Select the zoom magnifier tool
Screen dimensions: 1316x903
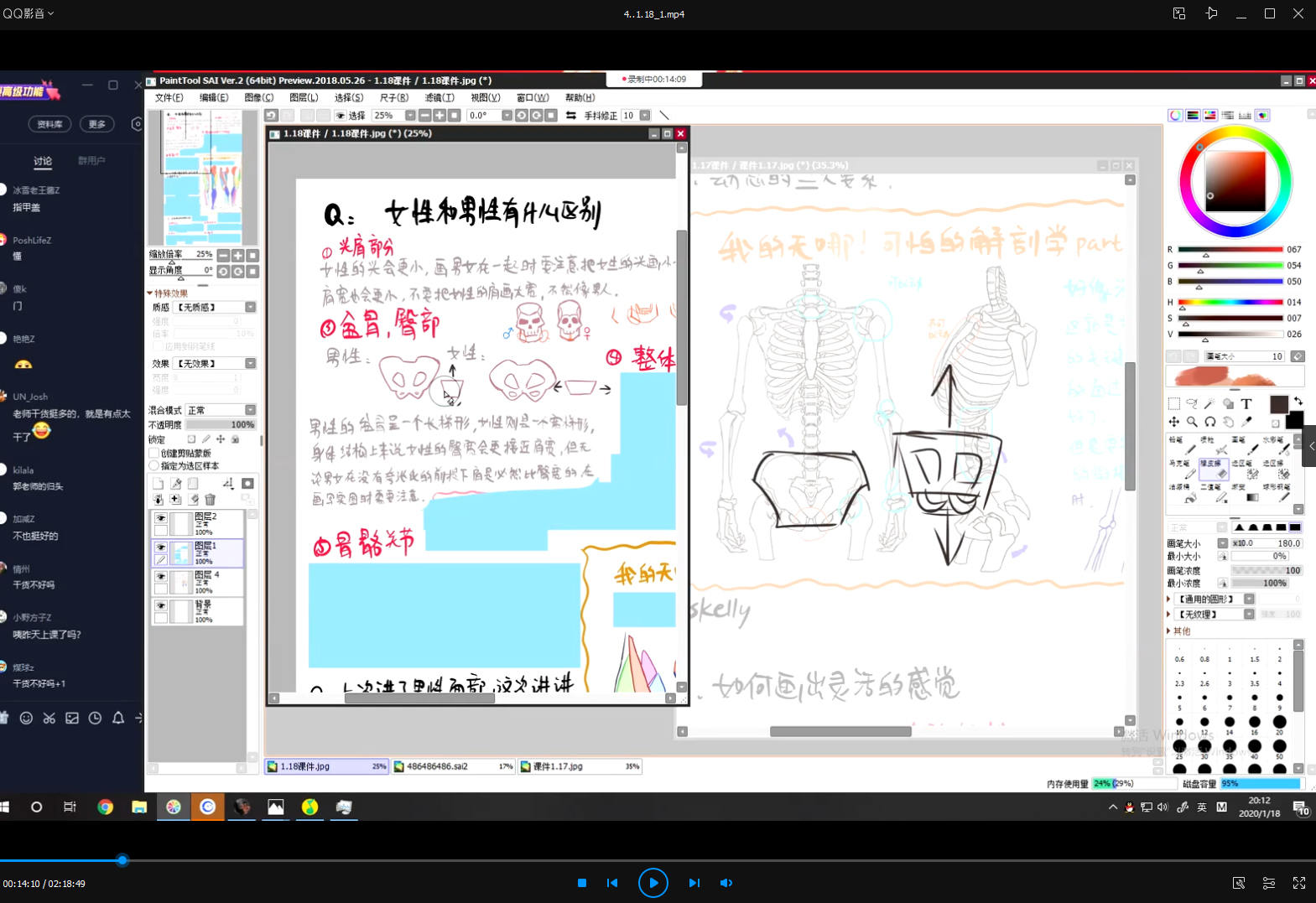pos(1192,422)
